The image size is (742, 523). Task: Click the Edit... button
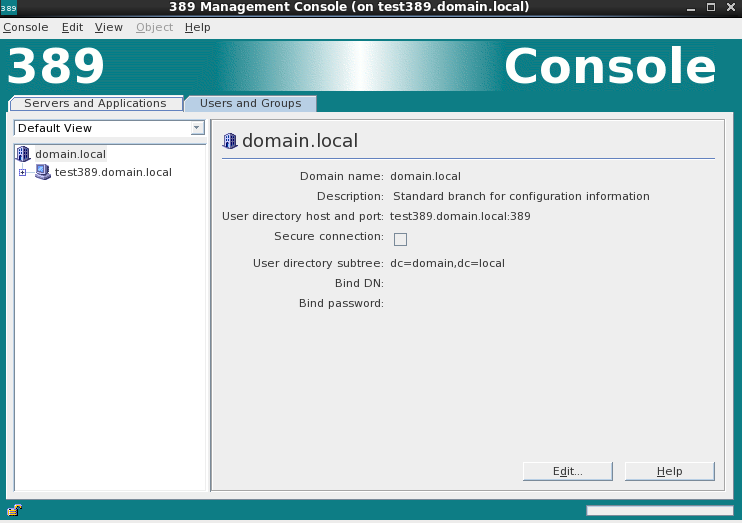(567, 471)
